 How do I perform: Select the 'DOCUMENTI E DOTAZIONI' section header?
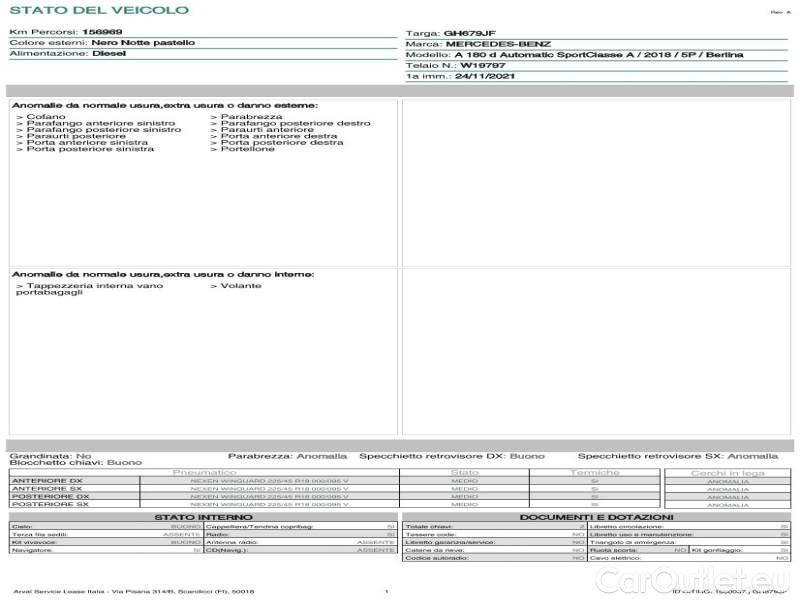pos(596,517)
